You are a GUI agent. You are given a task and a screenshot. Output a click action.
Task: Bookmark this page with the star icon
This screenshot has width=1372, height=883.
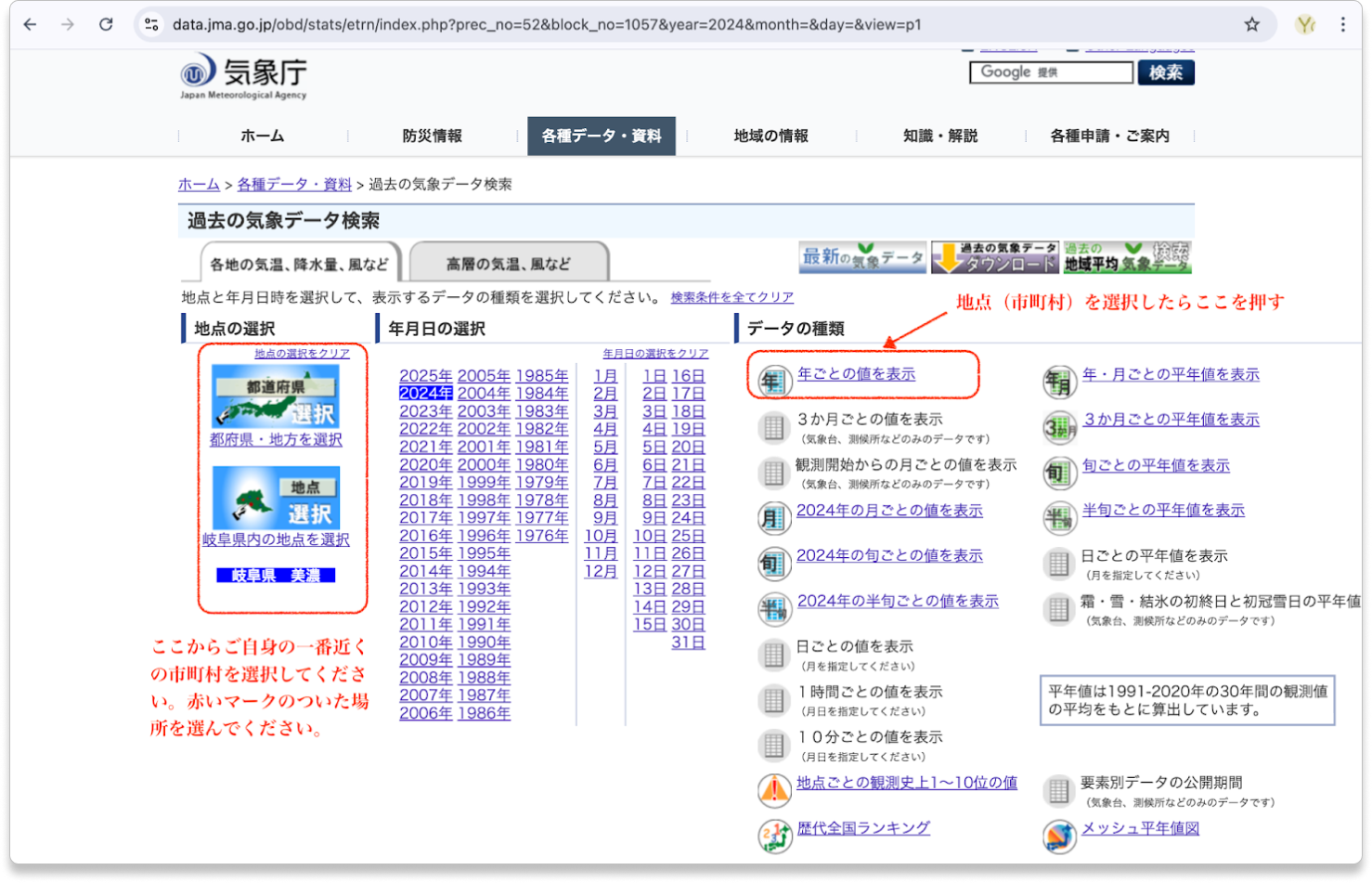[x=1252, y=25]
